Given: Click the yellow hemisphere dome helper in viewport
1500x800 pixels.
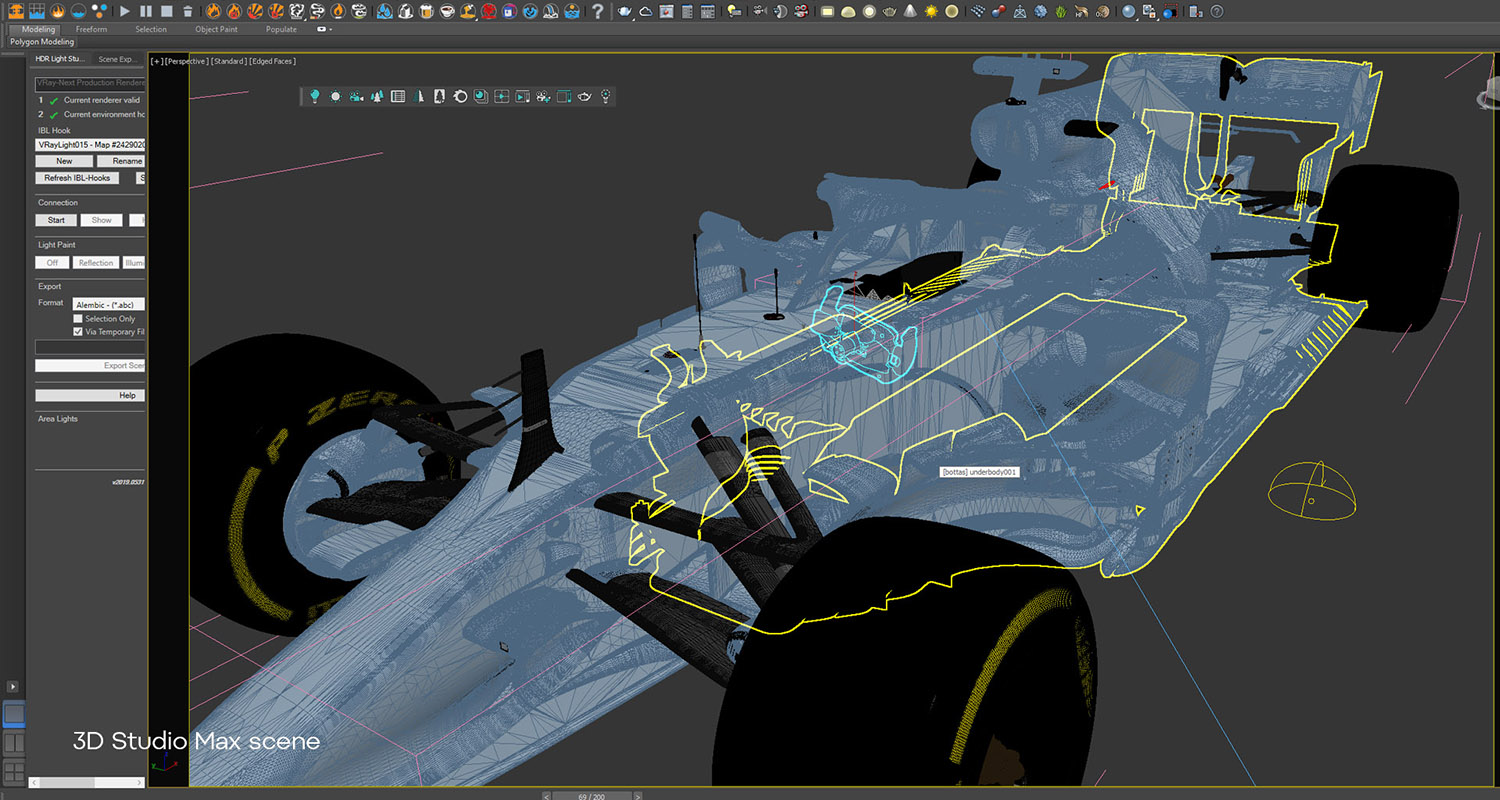Looking at the screenshot, I should pos(1312,490).
